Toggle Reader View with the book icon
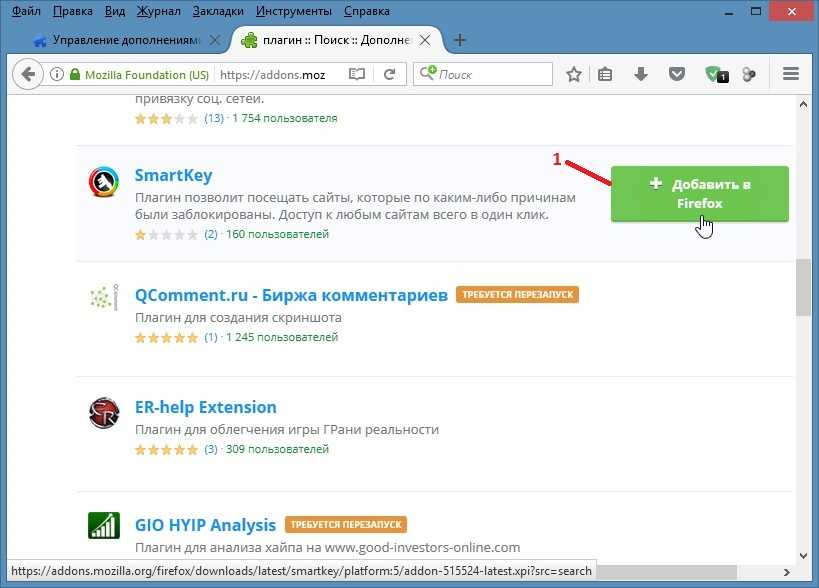 pos(357,74)
